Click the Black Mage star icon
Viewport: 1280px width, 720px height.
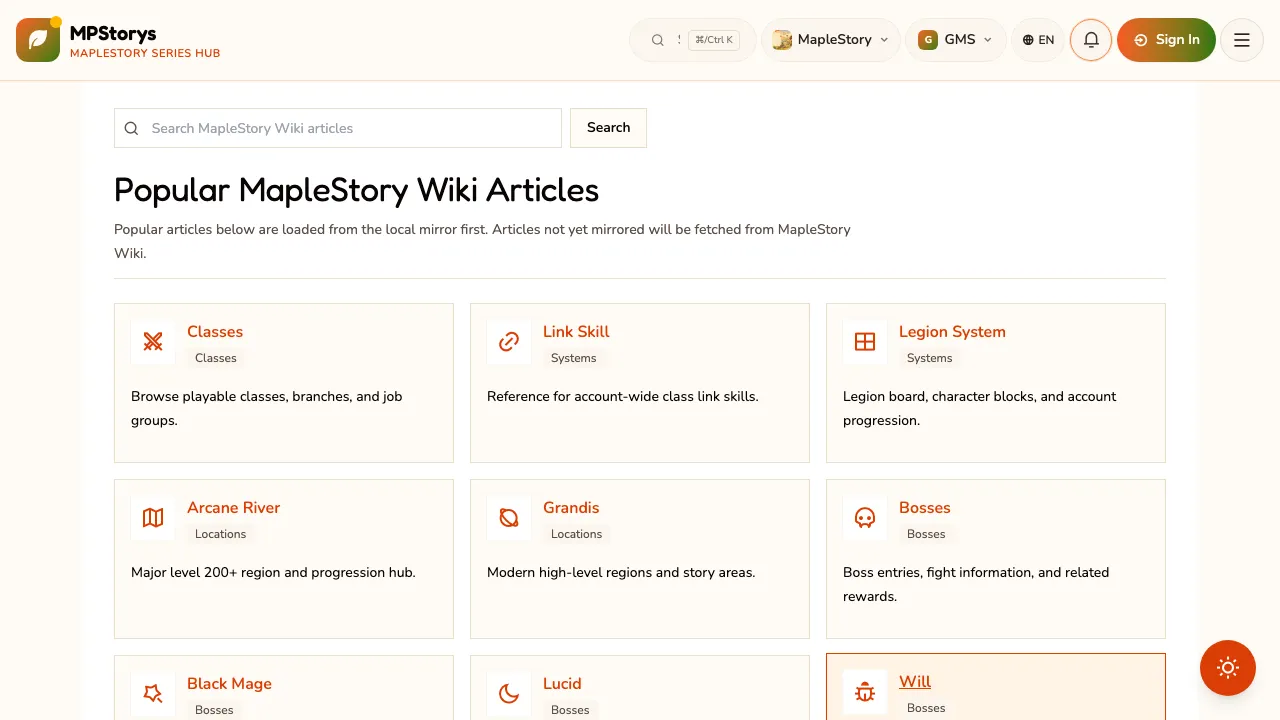[153, 694]
